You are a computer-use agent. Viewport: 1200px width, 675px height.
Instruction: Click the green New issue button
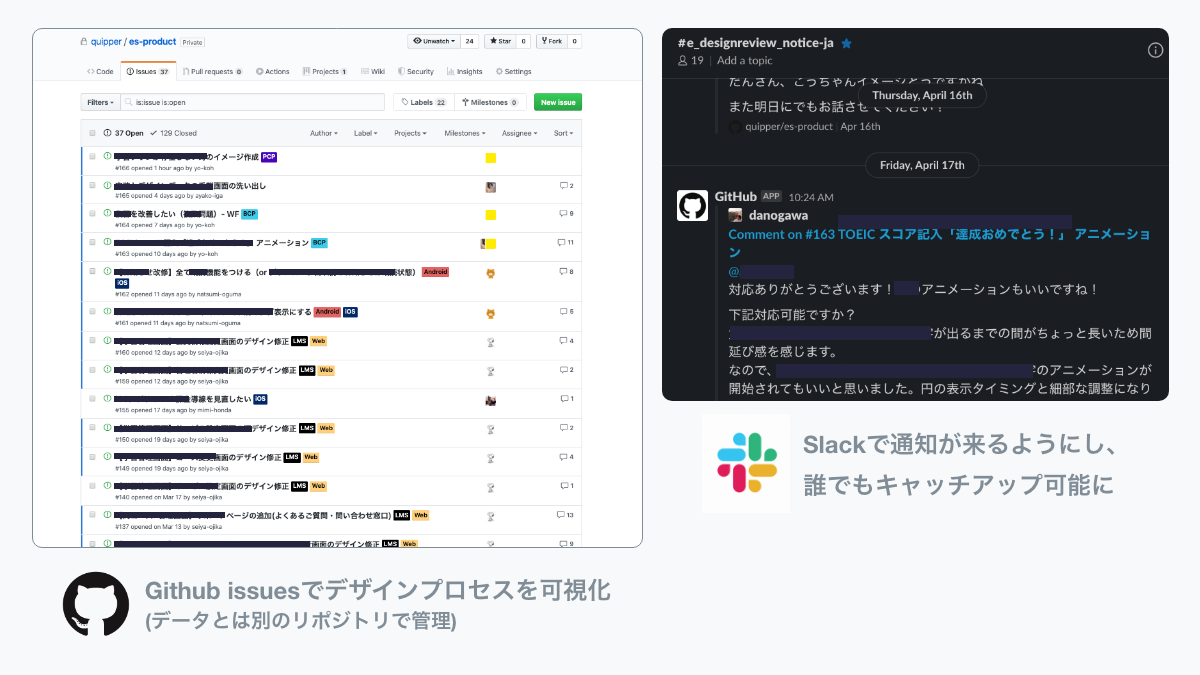(558, 102)
